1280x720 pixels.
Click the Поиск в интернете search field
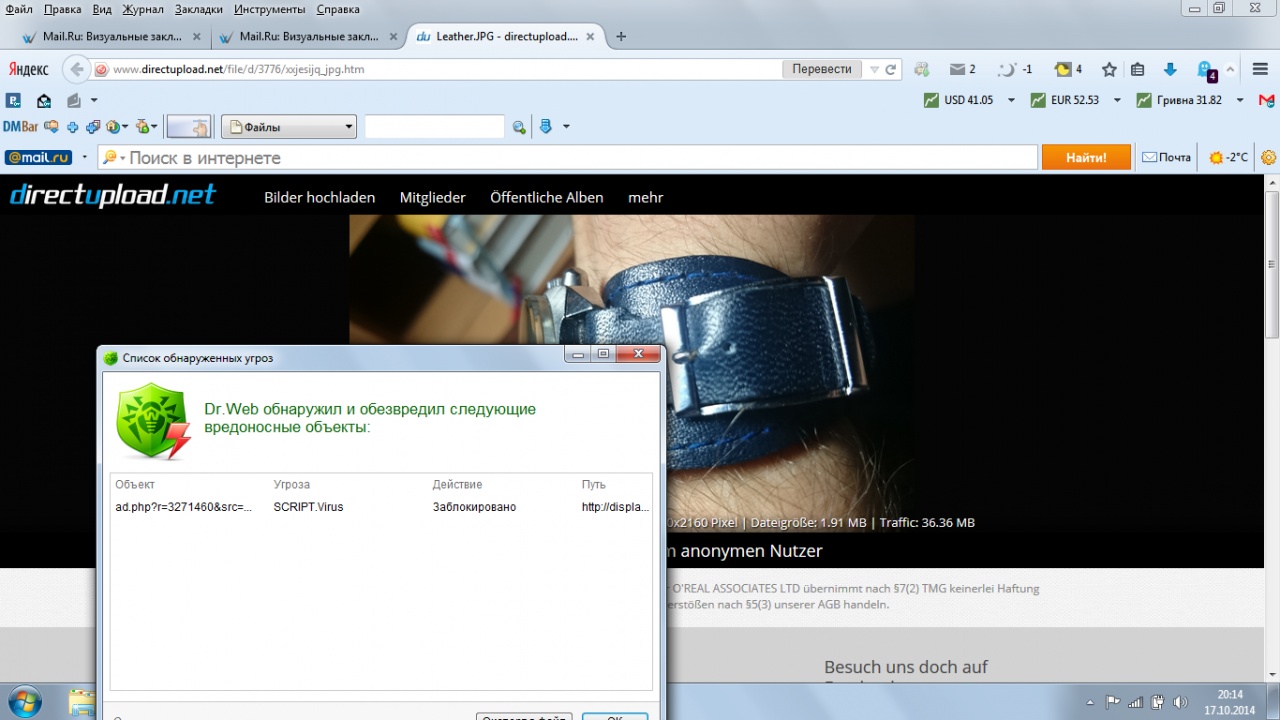(x=580, y=158)
